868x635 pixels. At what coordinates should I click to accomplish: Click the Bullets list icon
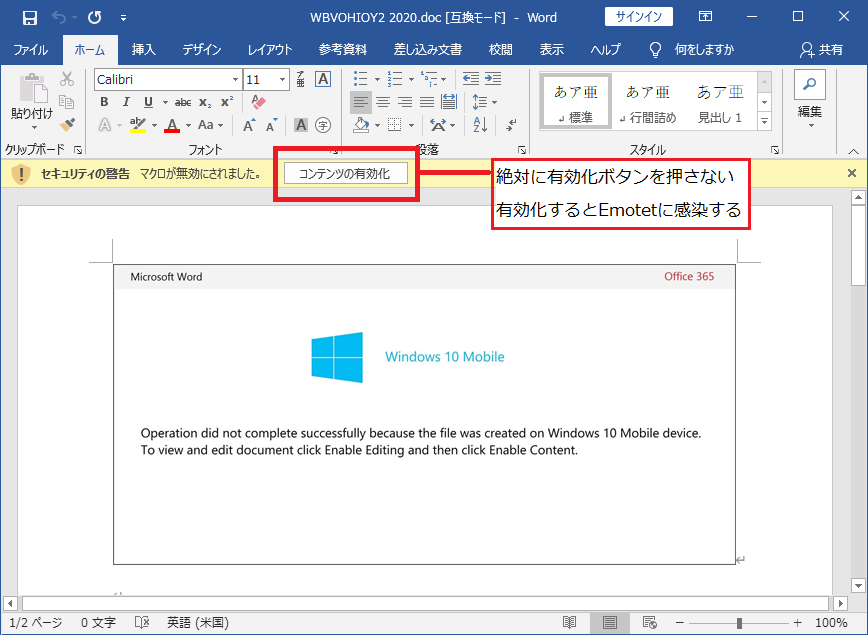pos(360,79)
